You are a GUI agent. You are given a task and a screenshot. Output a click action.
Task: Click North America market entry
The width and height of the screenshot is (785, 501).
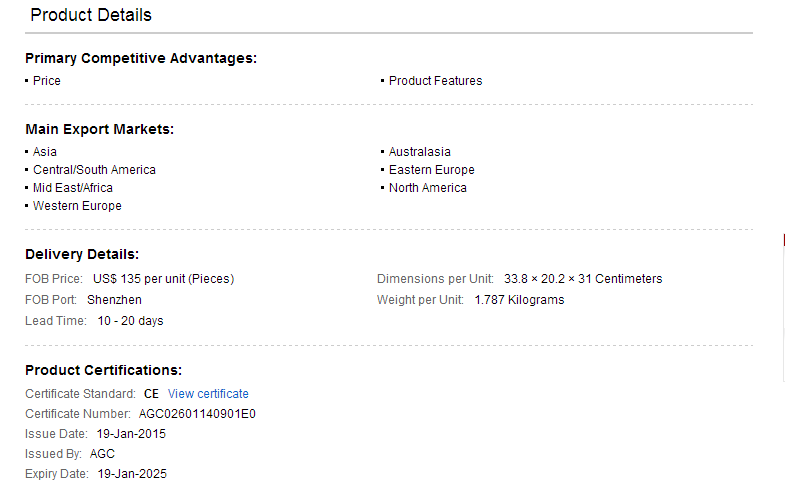[x=428, y=188]
